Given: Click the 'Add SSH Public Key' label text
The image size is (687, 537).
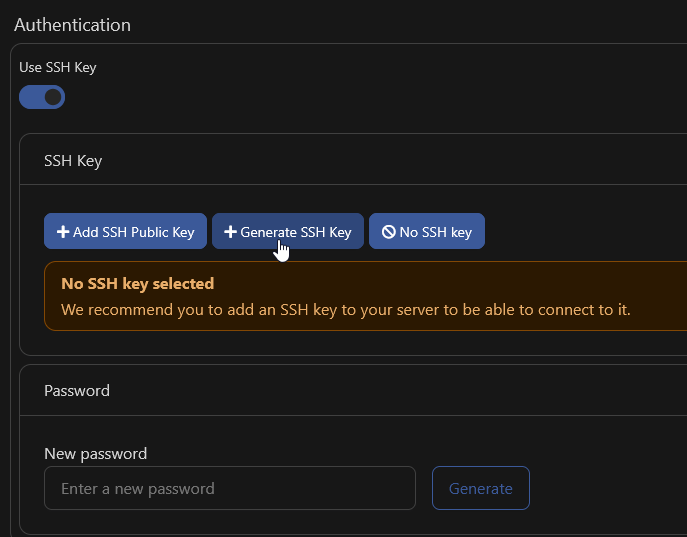Looking at the screenshot, I should point(133,232).
